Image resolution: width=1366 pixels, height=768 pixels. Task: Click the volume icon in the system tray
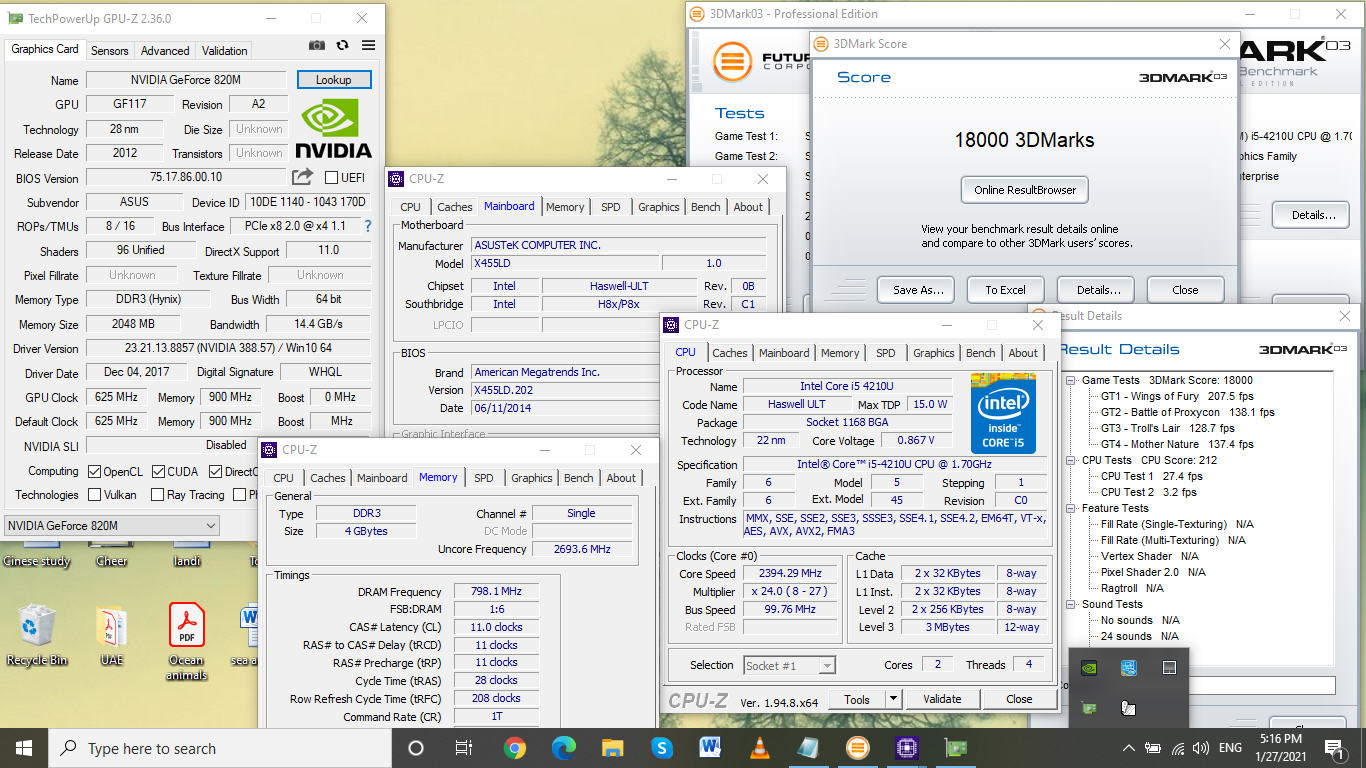click(x=1200, y=748)
